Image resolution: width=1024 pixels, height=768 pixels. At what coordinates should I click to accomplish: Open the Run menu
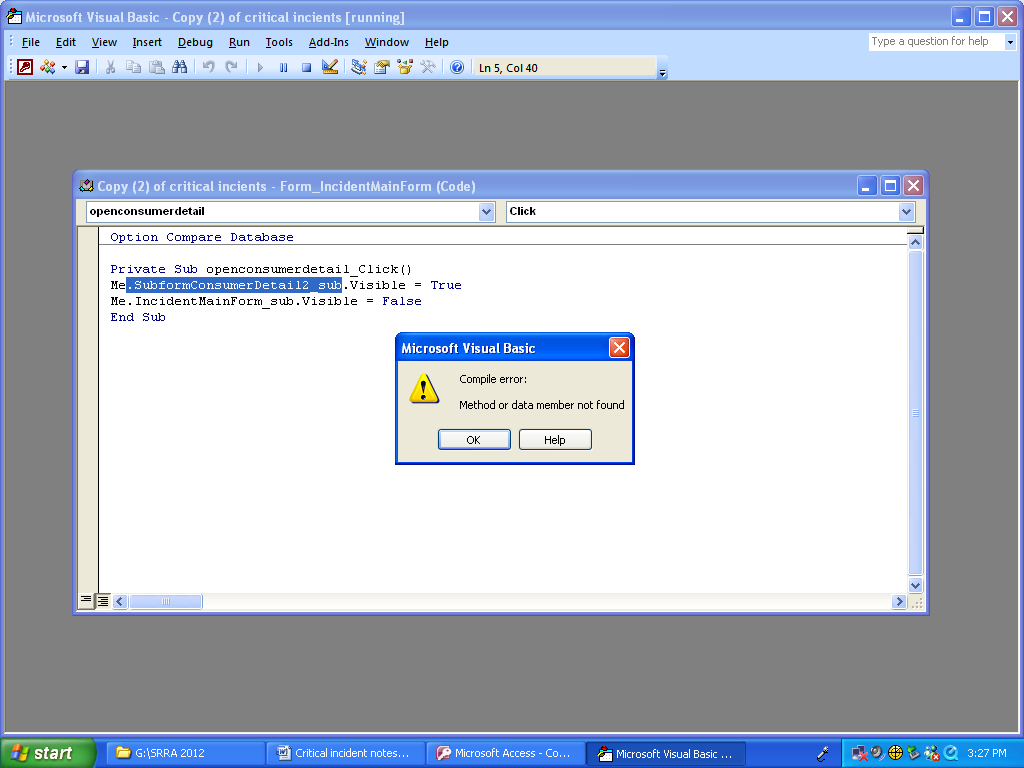239,42
